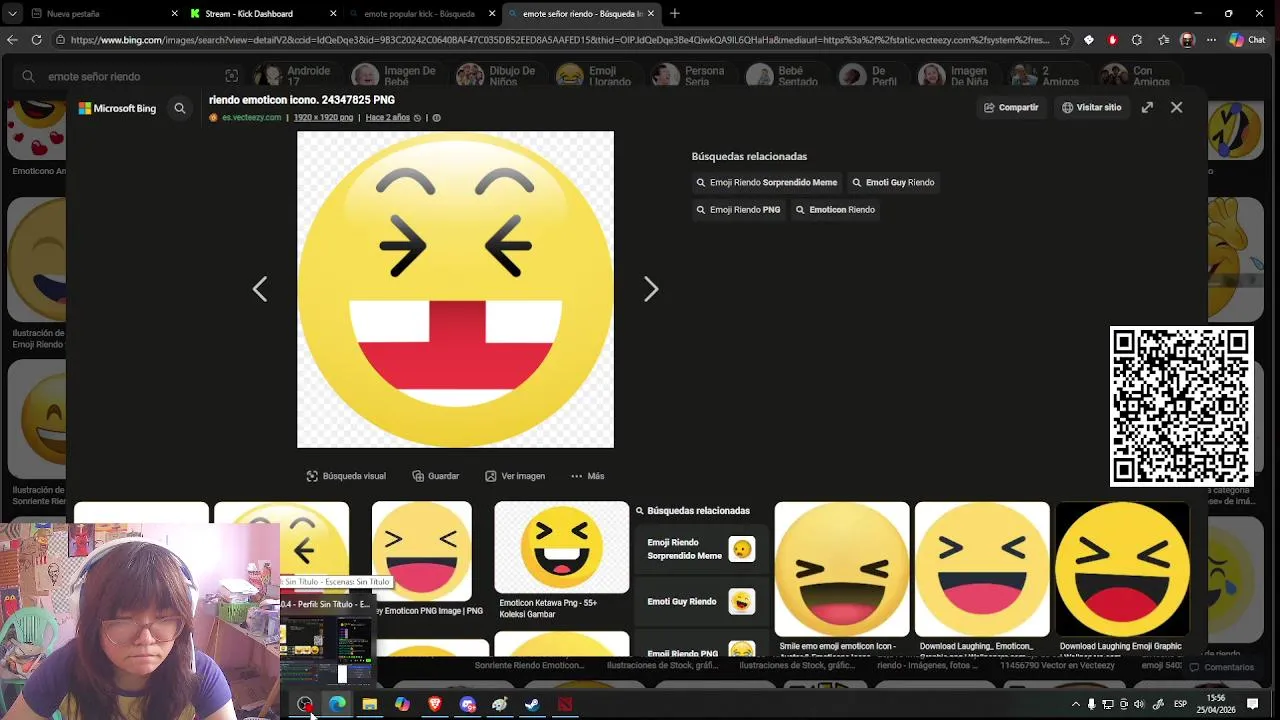This screenshot has width=1280, height=720.
Task: Open Emoticon PNG Image thumbnail
Action: [421, 551]
